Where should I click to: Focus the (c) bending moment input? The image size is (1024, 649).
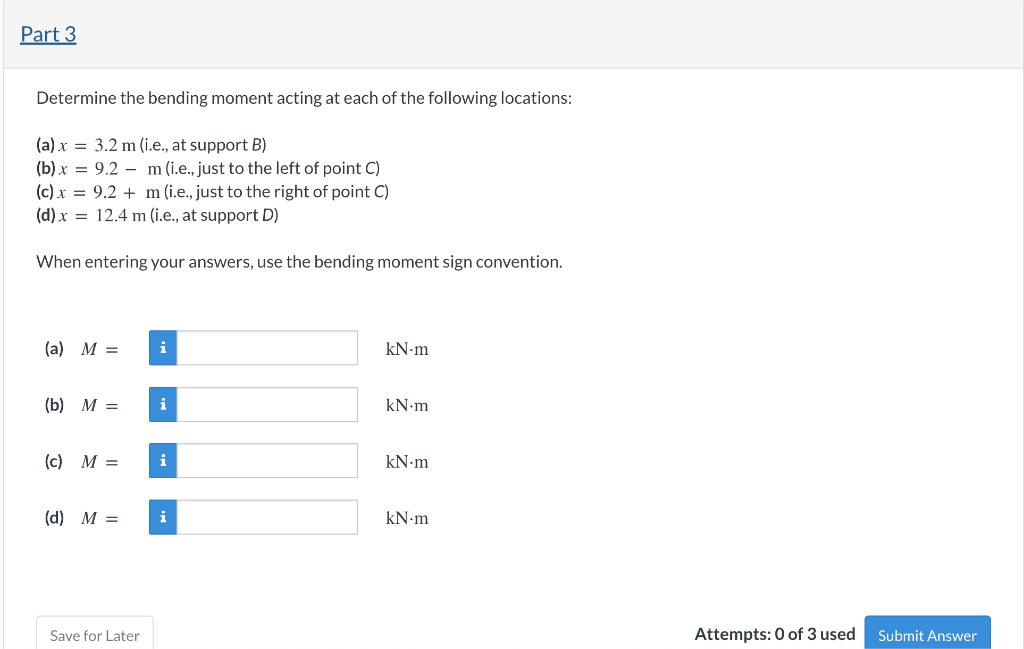point(267,460)
